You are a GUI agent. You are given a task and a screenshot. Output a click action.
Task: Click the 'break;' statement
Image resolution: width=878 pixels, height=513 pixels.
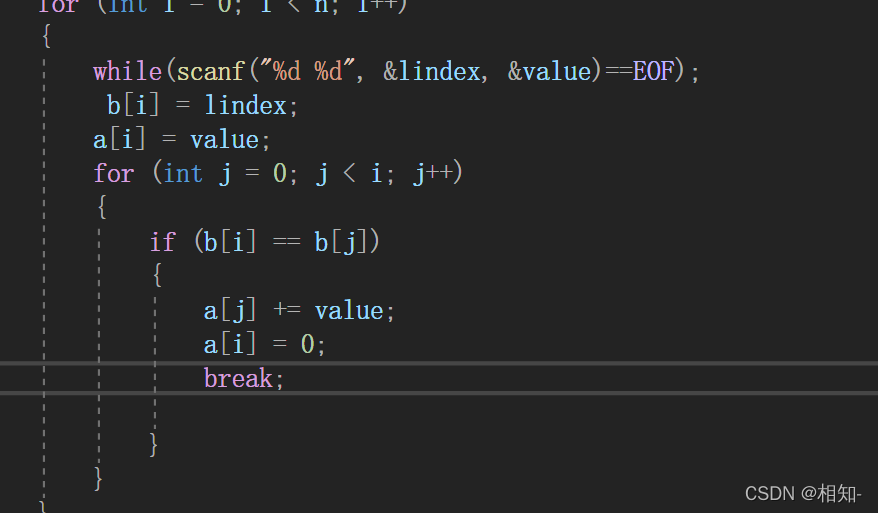coord(244,379)
